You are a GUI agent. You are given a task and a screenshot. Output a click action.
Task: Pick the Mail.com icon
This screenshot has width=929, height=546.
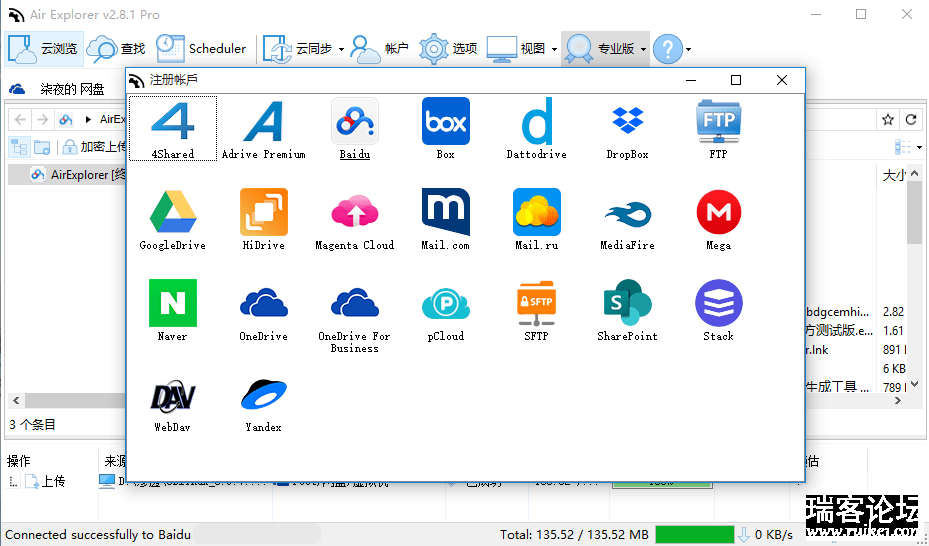point(446,213)
